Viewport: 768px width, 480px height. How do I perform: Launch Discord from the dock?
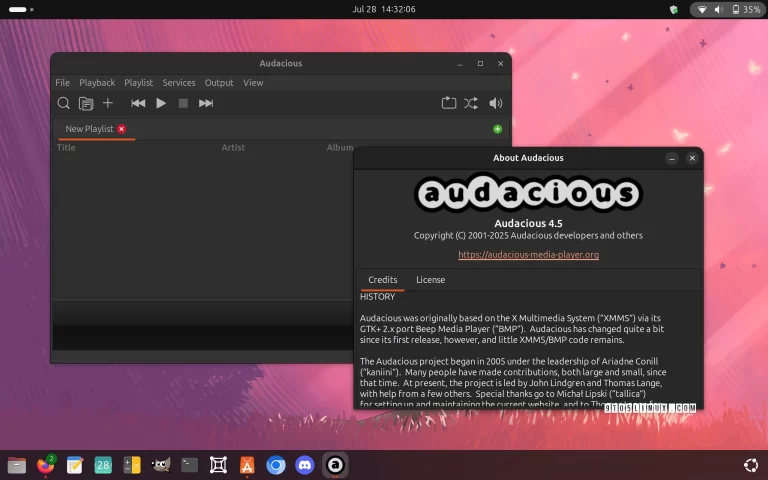305,465
